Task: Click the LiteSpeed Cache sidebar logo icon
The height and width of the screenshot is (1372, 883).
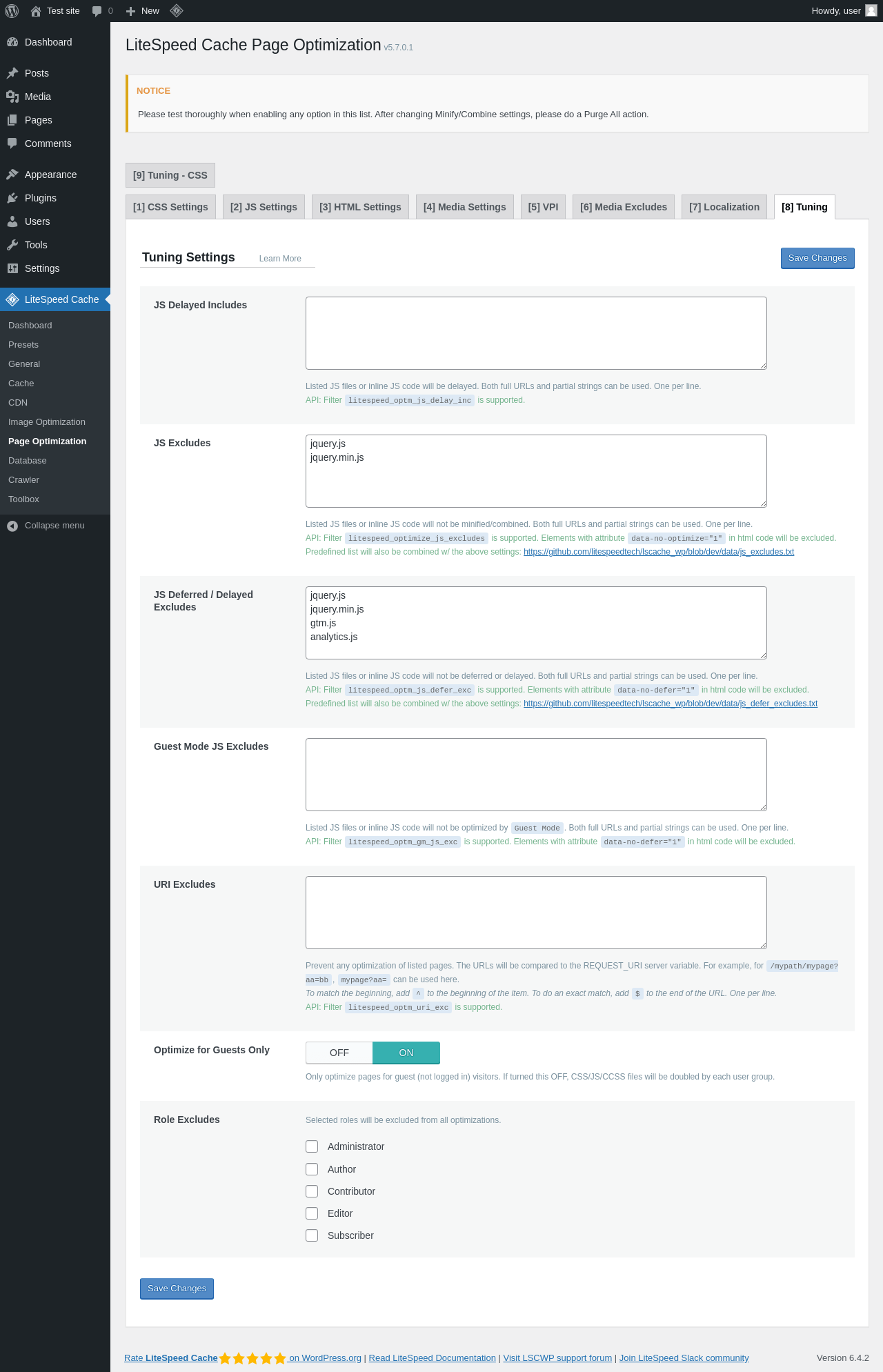Action: tap(12, 299)
